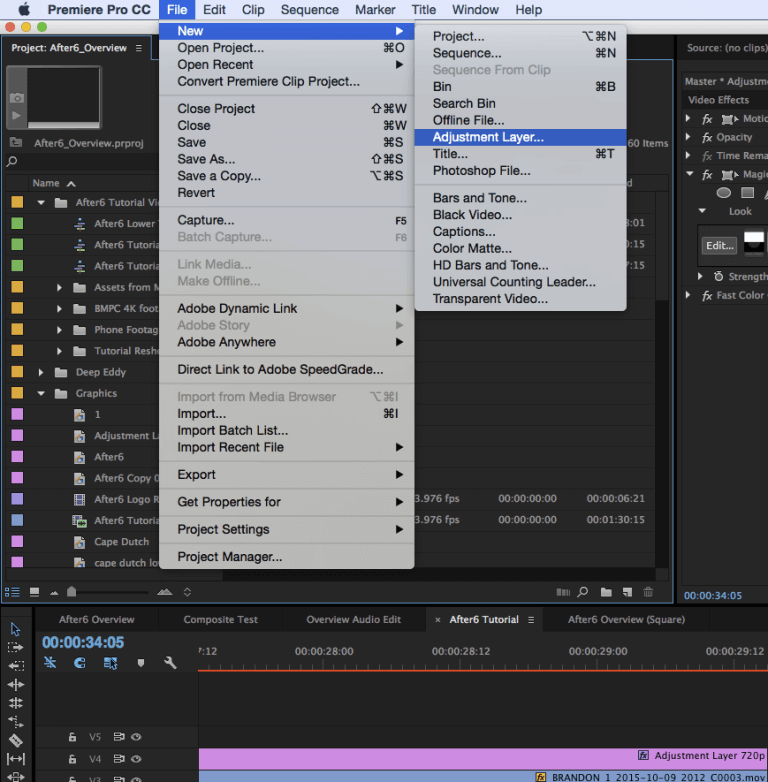Click orange label swatch of Deep Eddy

(x=17, y=372)
